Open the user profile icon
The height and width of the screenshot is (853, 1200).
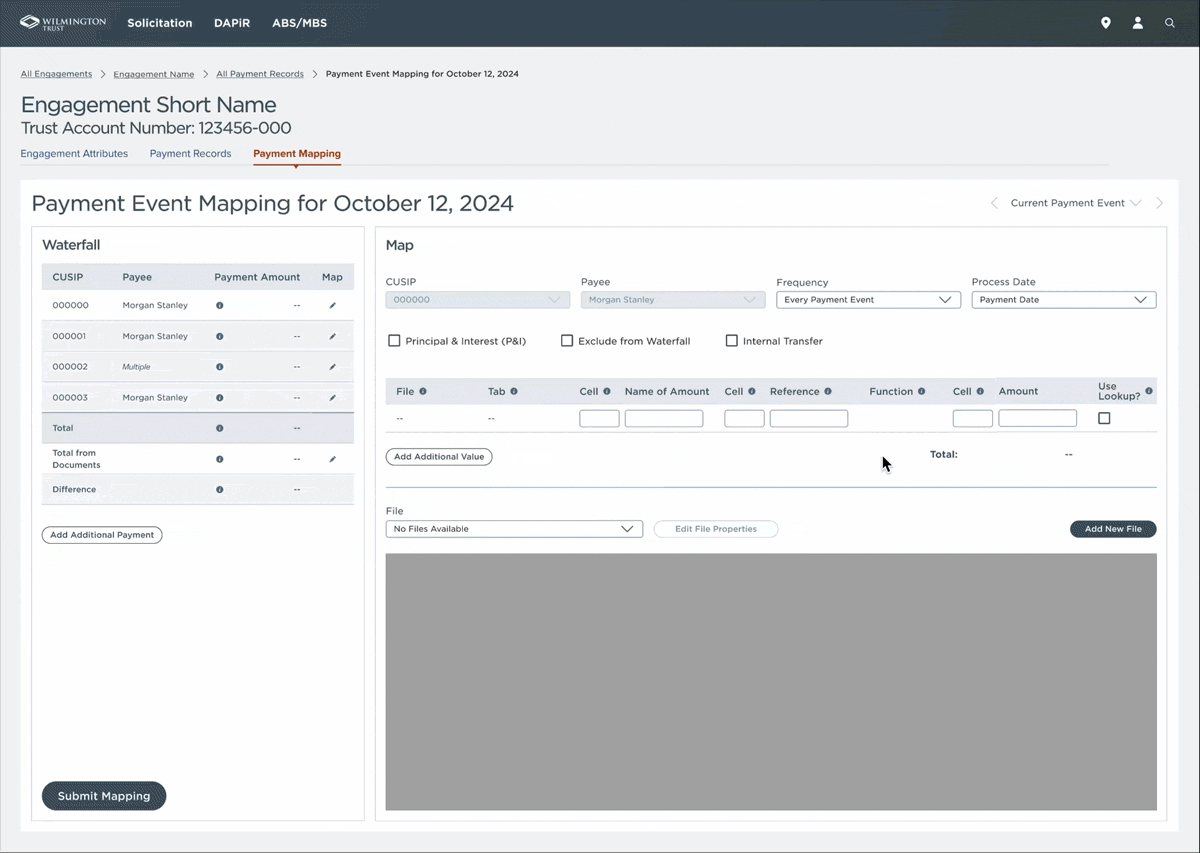tap(1137, 23)
